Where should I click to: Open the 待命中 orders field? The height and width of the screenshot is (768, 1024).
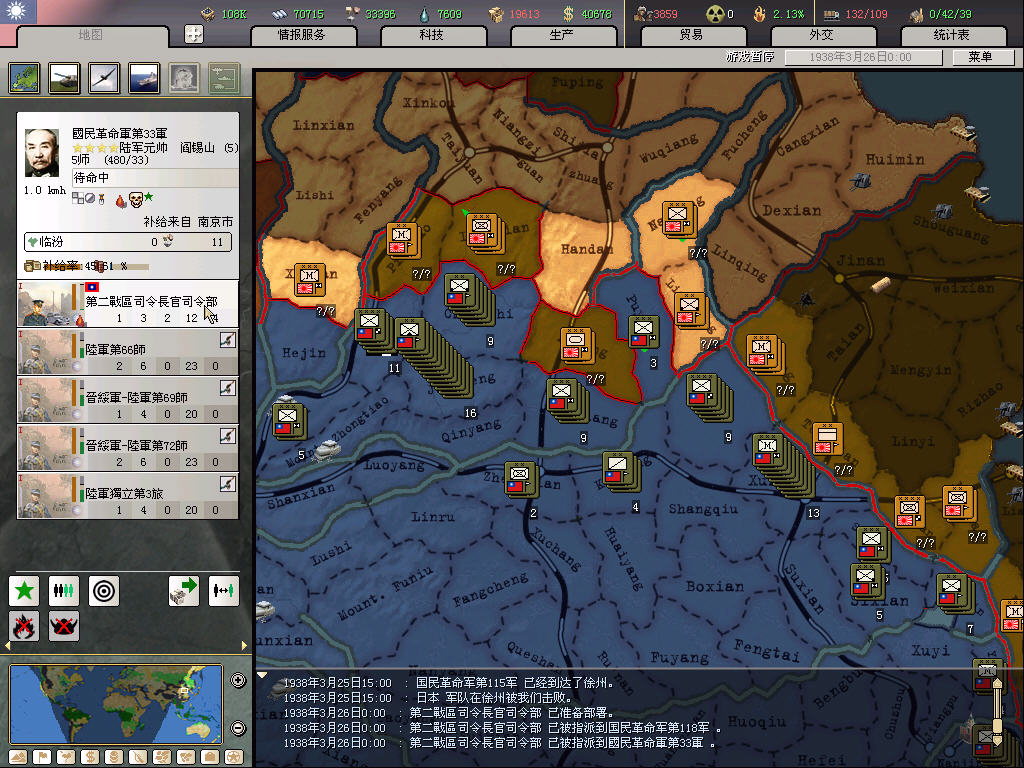155,178
